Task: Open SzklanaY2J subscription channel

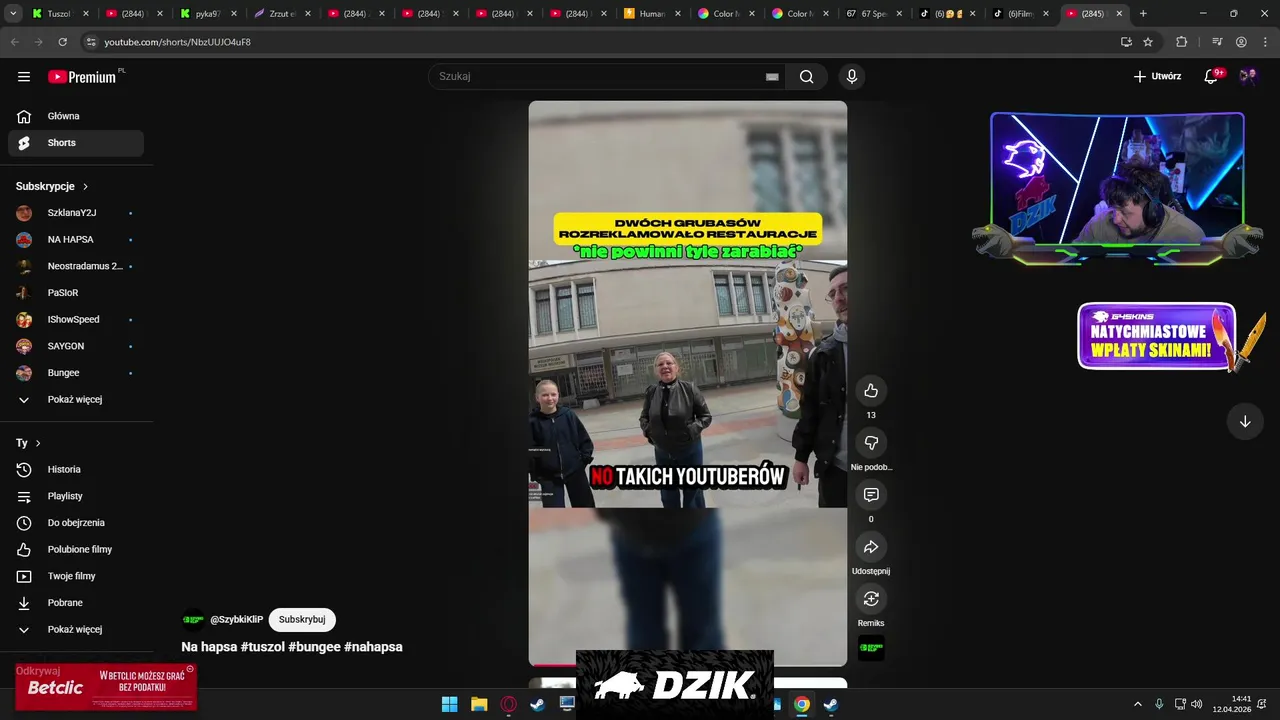Action: [76, 213]
